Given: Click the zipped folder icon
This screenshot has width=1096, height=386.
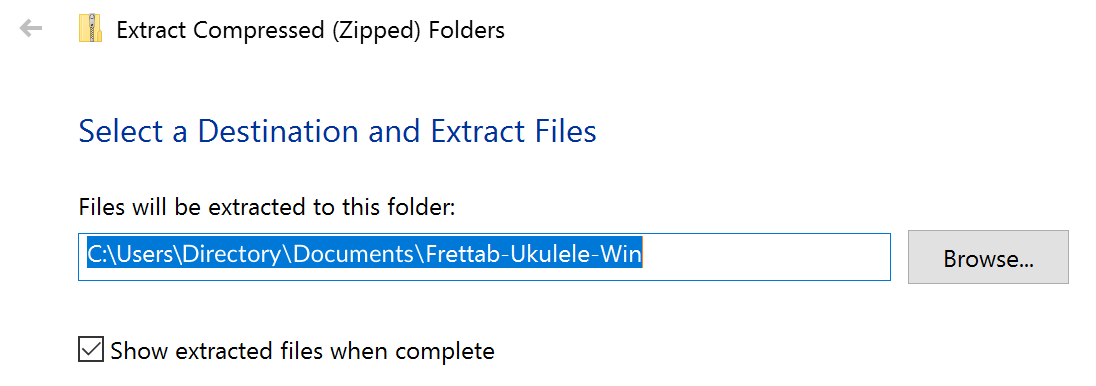Looking at the screenshot, I should tap(91, 29).
